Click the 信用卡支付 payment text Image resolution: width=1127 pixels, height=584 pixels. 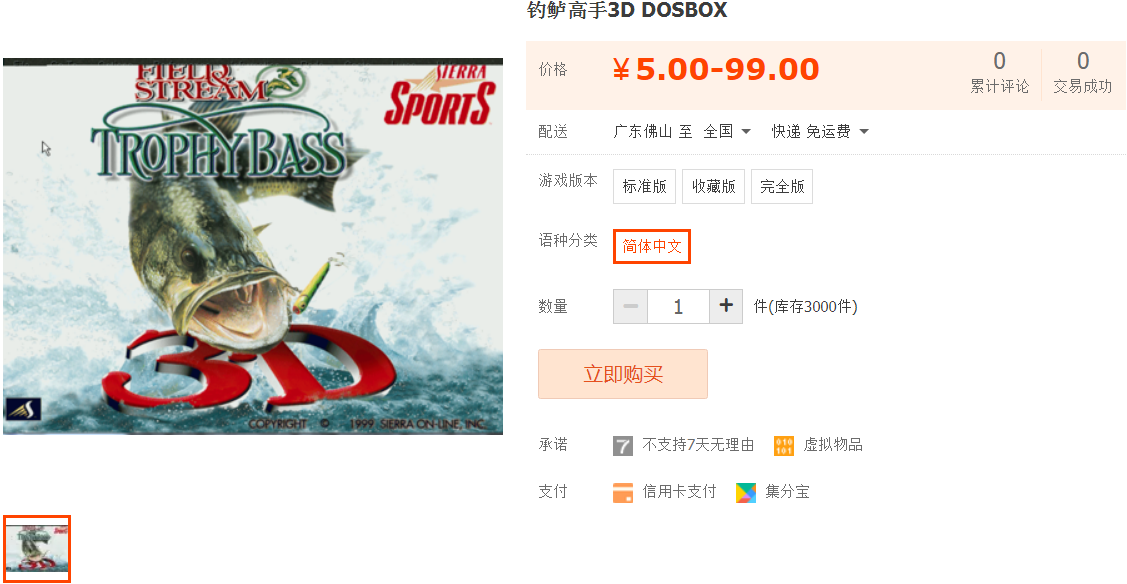(x=679, y=492)
